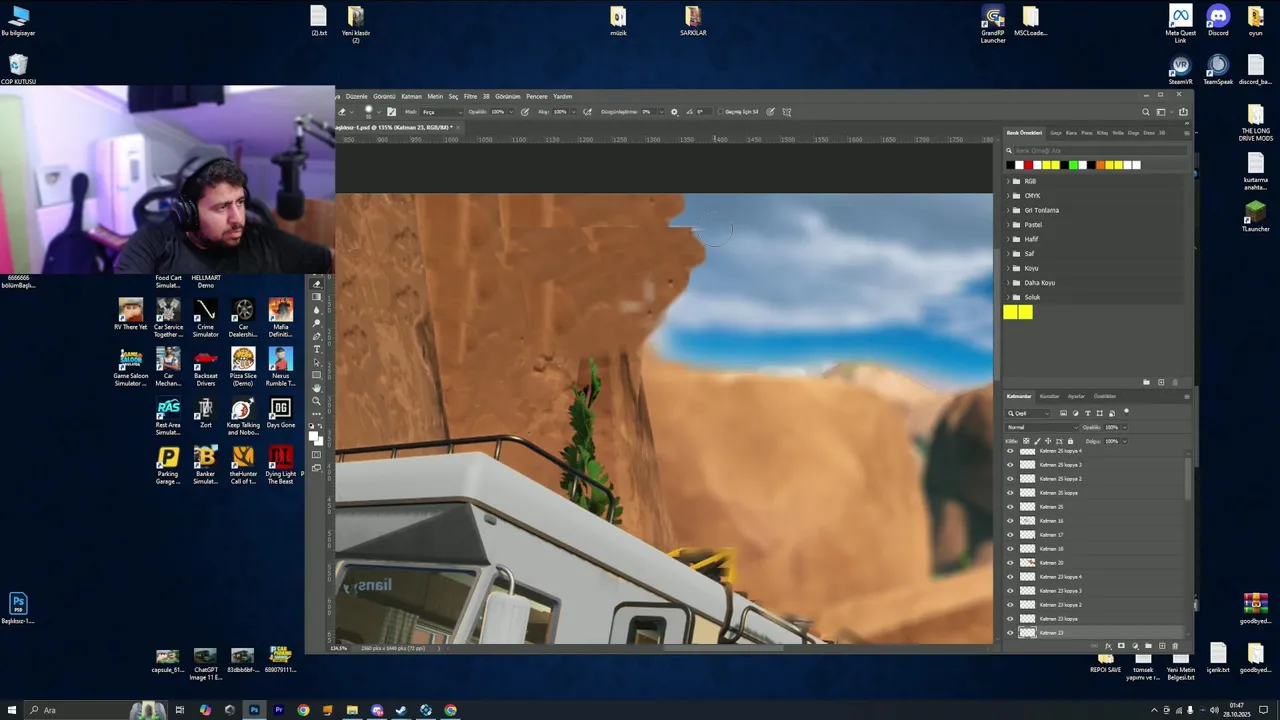Select the Katman 16 layer name
This screenshot has height=720, width=1280.
tap(1051, 521)
